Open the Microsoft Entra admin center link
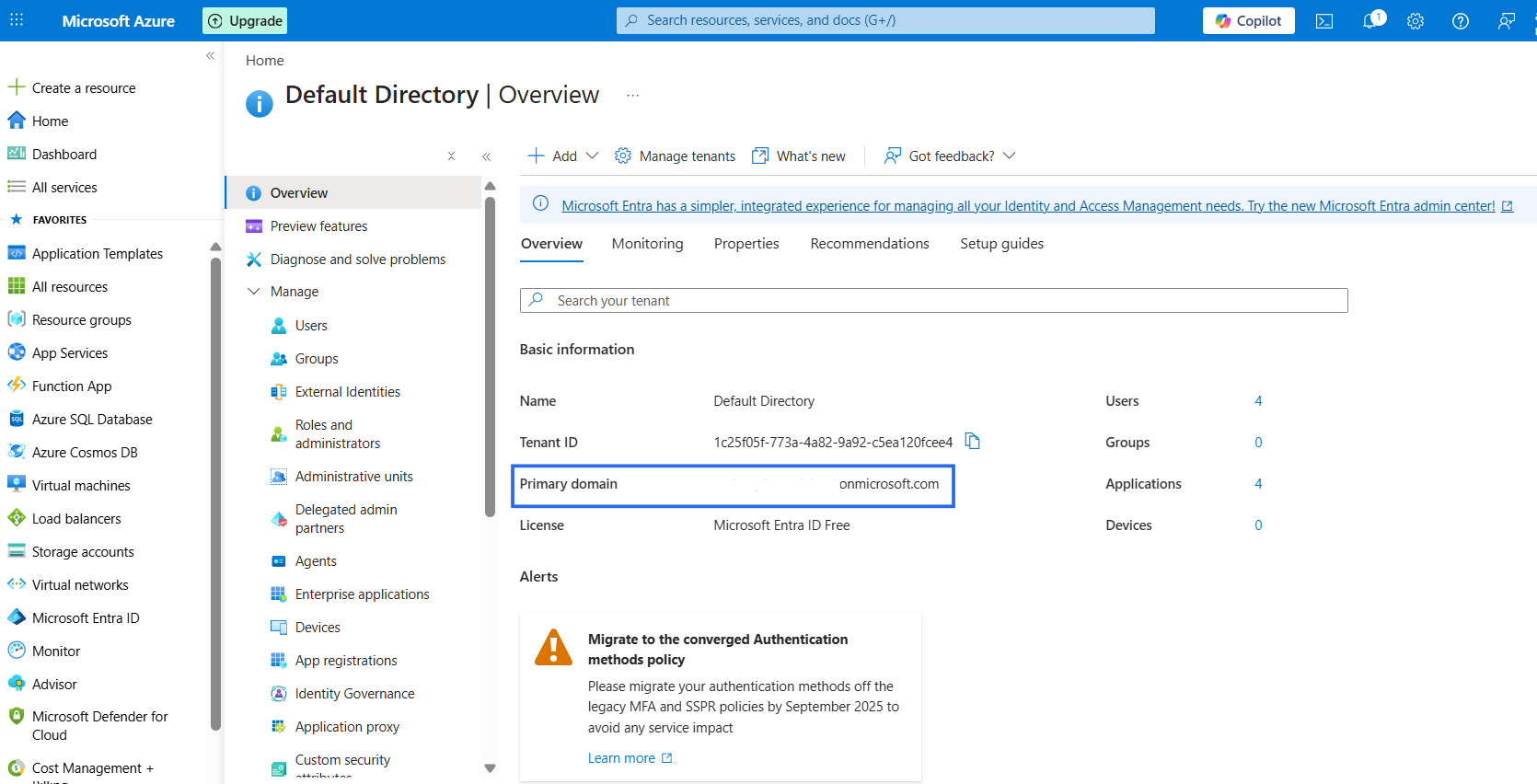Viewport: 1537px width, 784px height. pos(1037,206)
